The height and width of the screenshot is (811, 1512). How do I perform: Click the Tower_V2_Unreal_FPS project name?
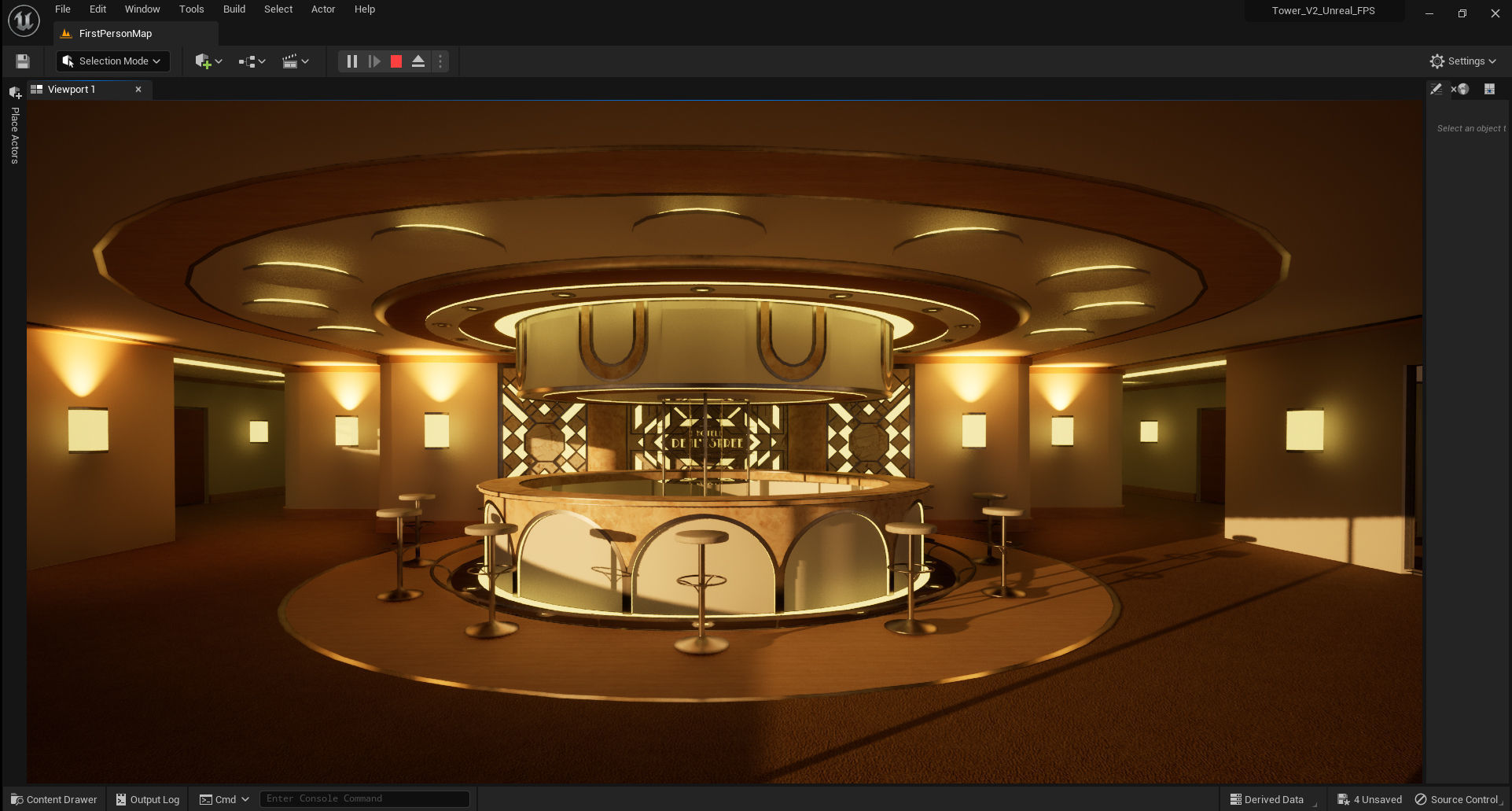1323,11
